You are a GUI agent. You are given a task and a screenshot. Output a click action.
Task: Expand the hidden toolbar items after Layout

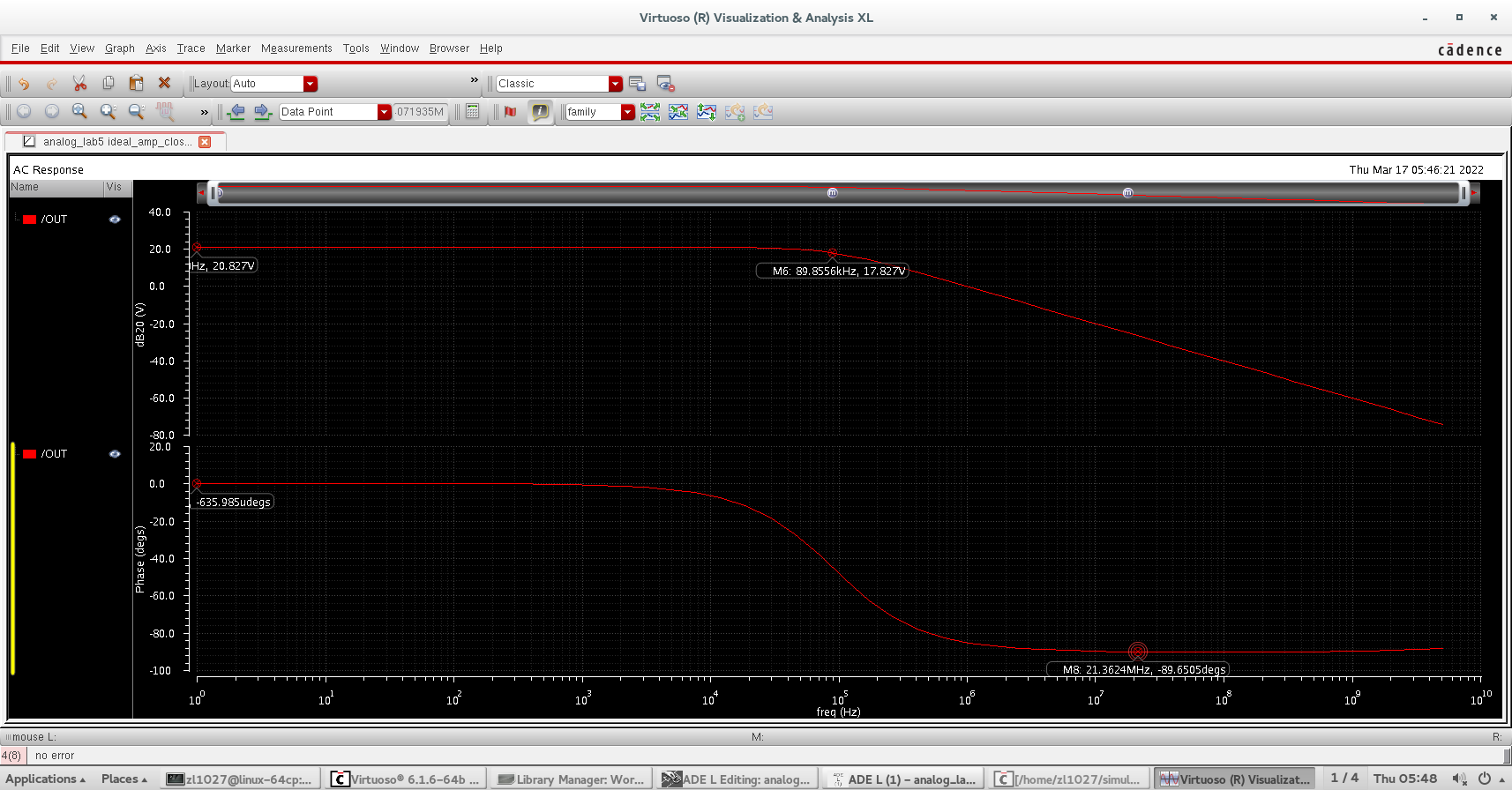(474, 80)
